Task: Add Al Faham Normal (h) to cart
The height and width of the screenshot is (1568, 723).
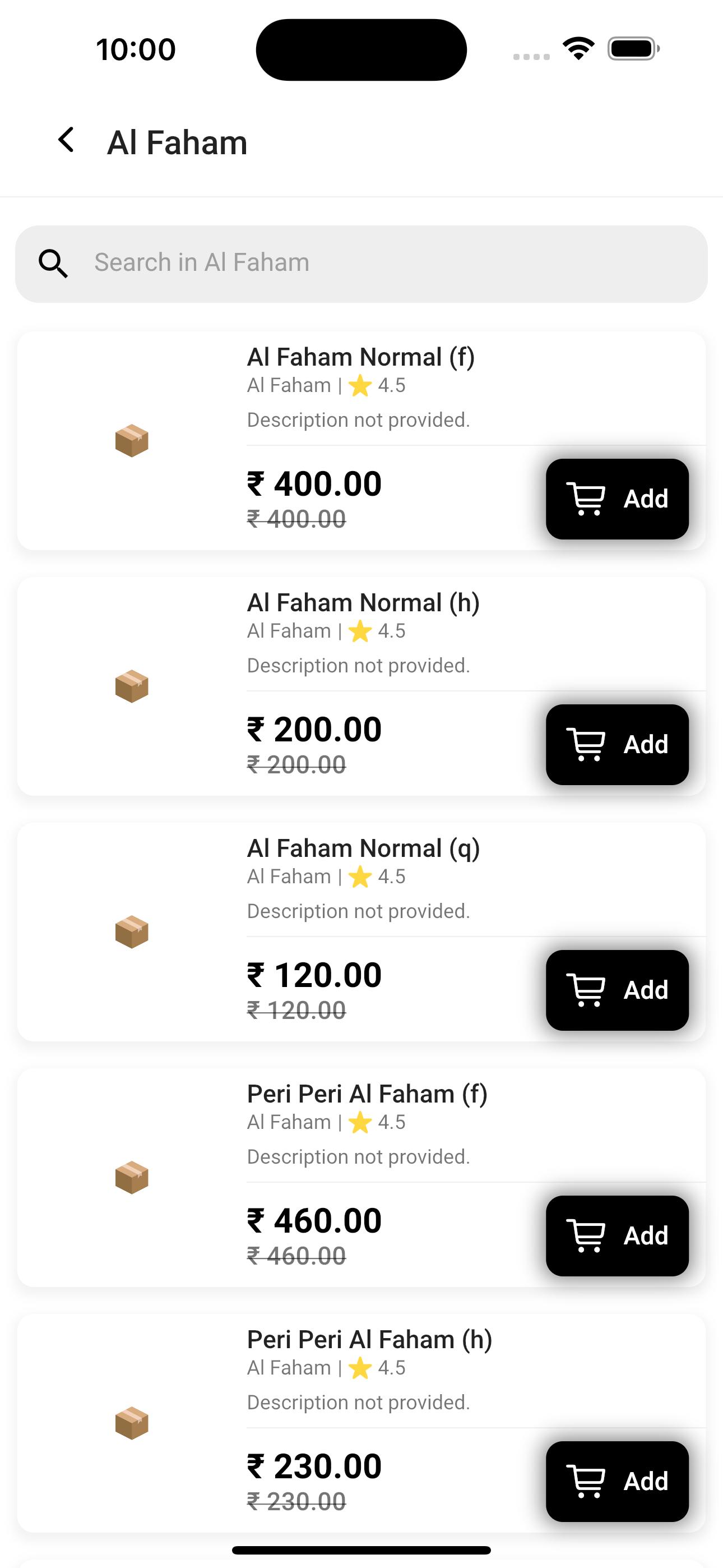Action: [x=617, y=744]
